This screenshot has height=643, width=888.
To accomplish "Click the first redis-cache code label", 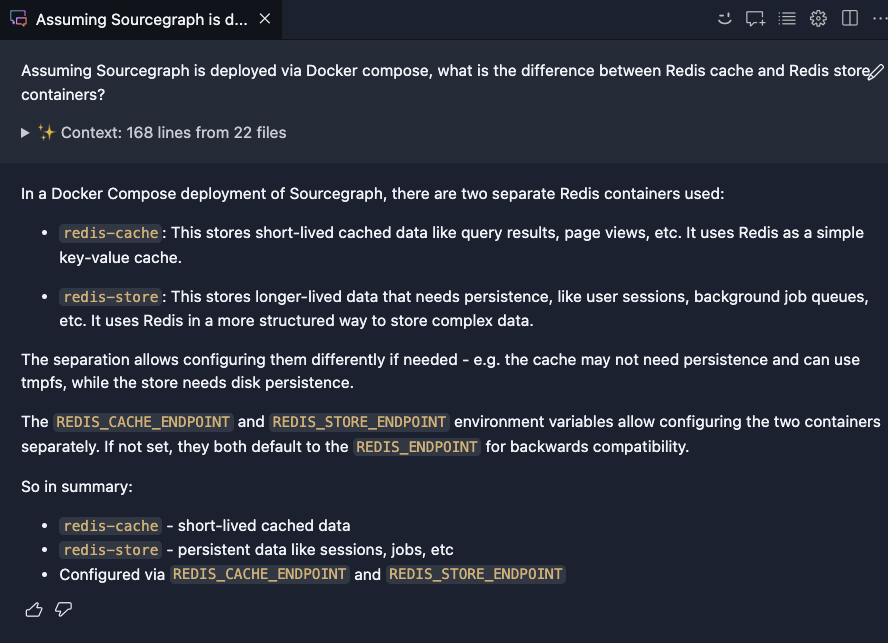I will point(110,233).
